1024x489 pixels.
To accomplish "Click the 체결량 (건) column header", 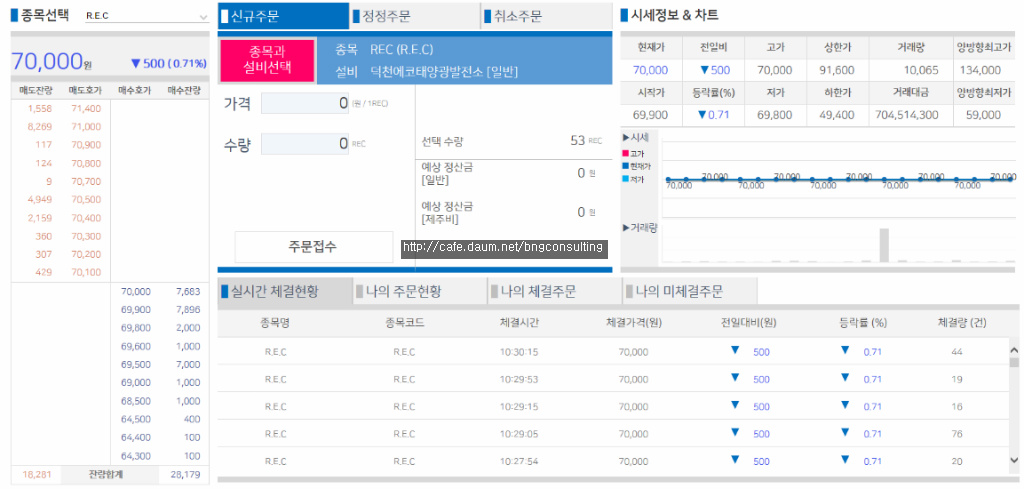I will tap(961, 323).
